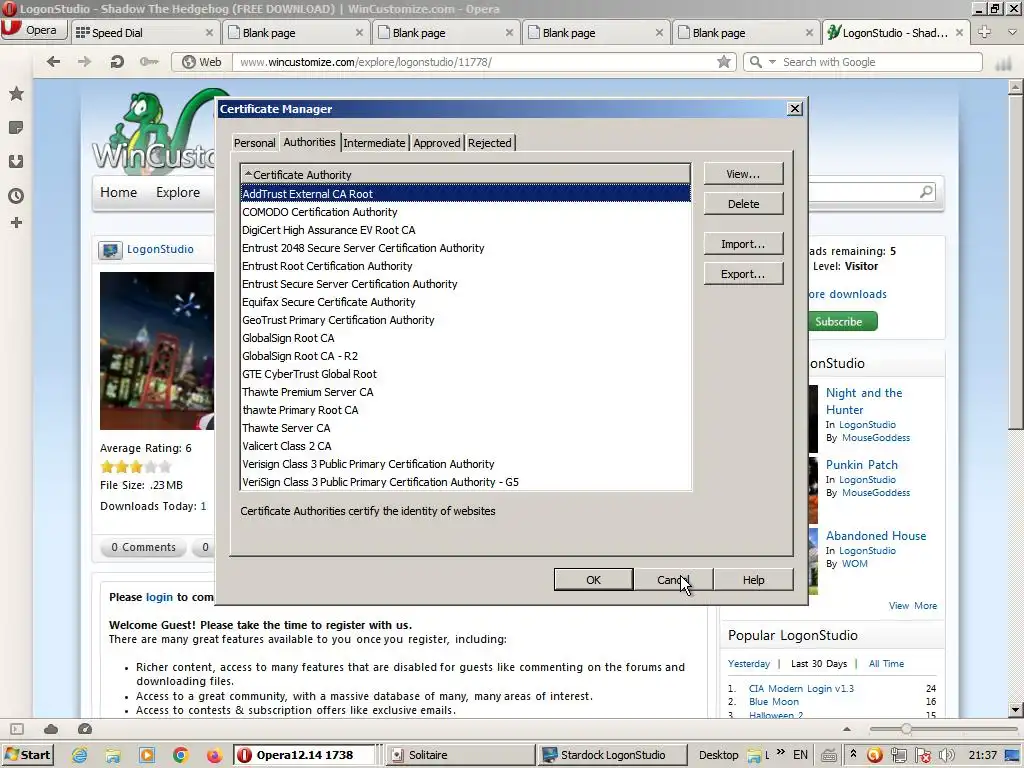
Task: Open the Rejected certificates tab
Action: (x=490, y=143)
